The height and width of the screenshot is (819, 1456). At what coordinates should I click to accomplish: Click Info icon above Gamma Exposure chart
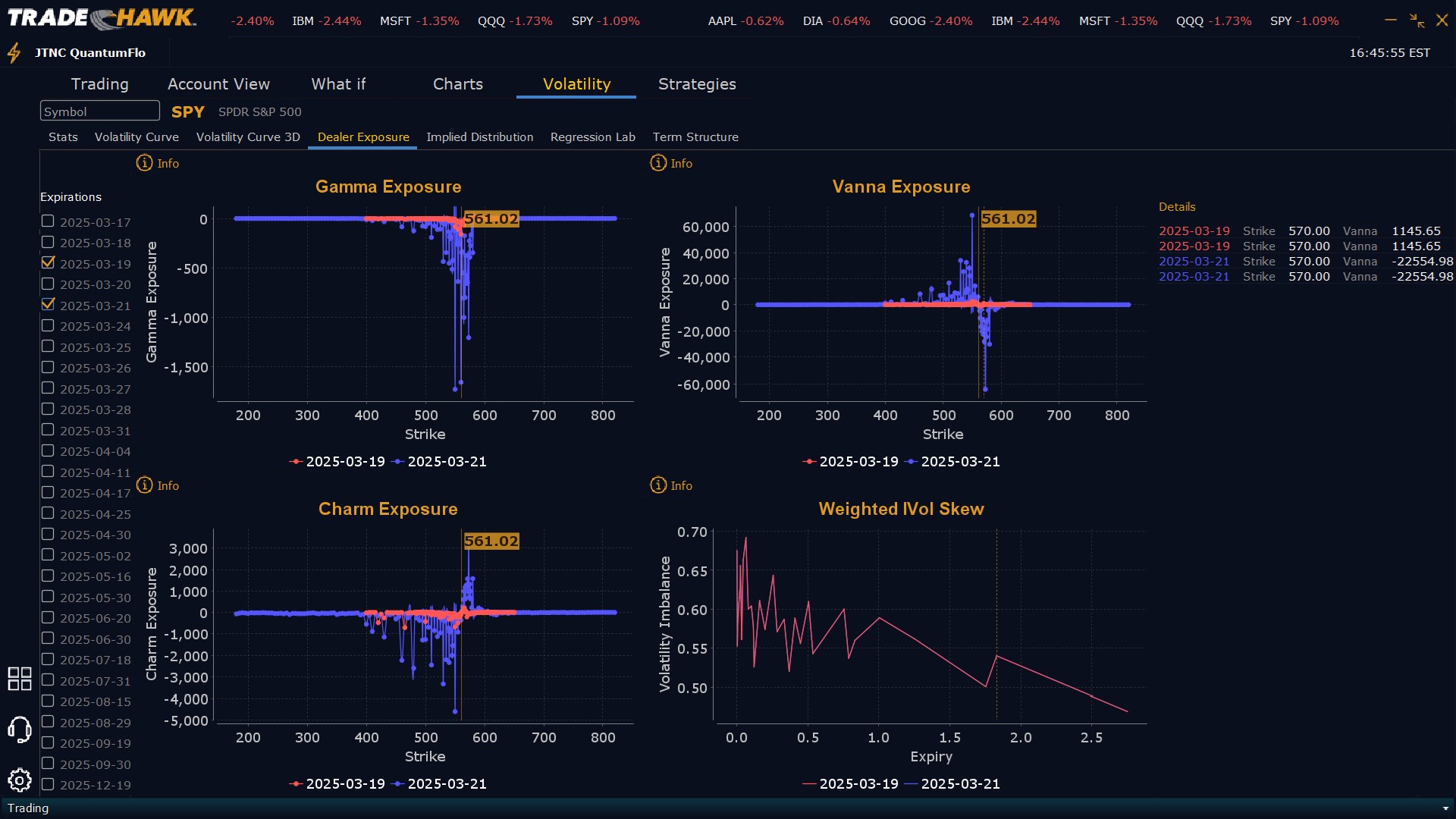pos(144,163)
